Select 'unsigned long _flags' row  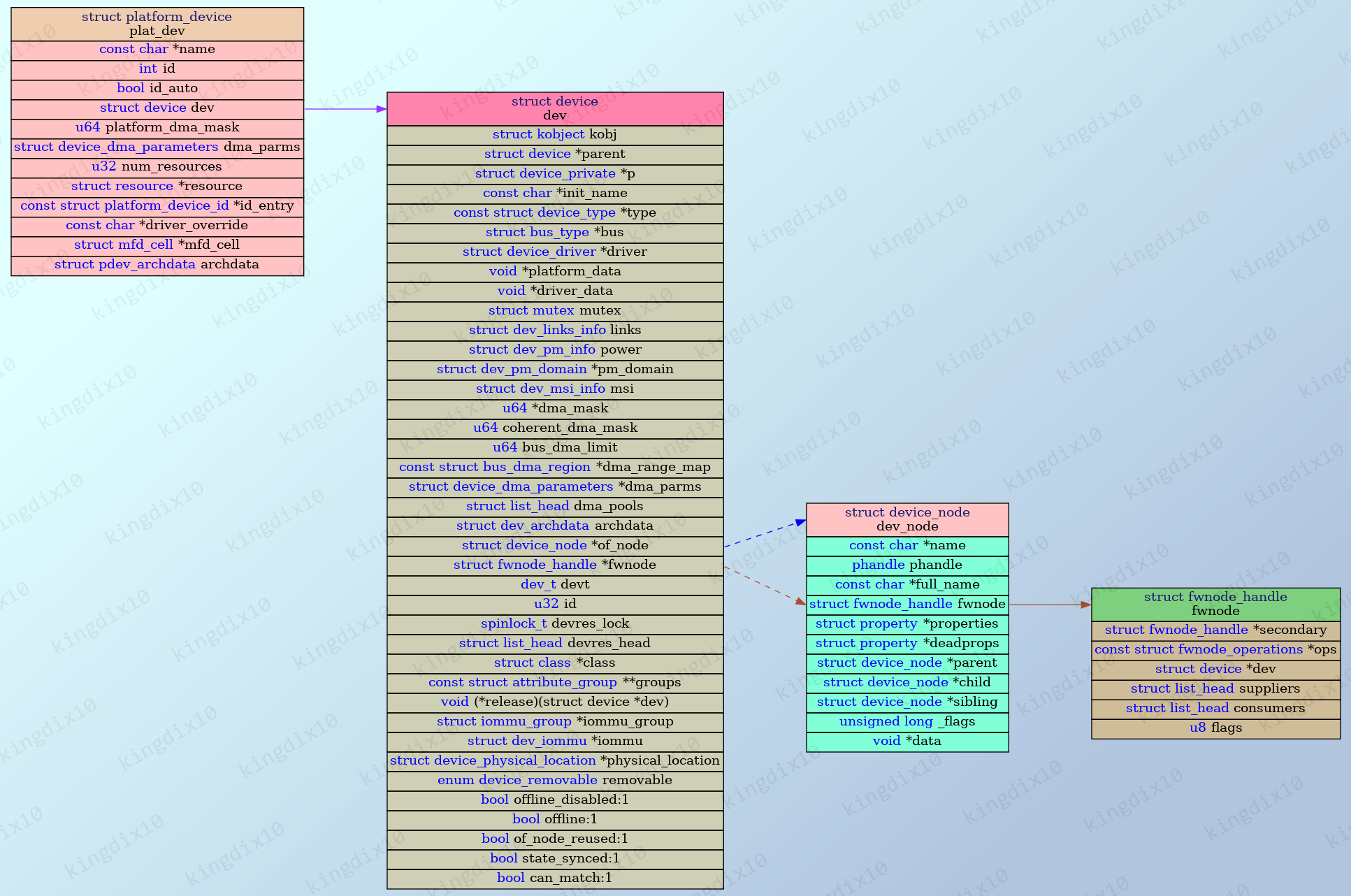[x=907, y=723]
